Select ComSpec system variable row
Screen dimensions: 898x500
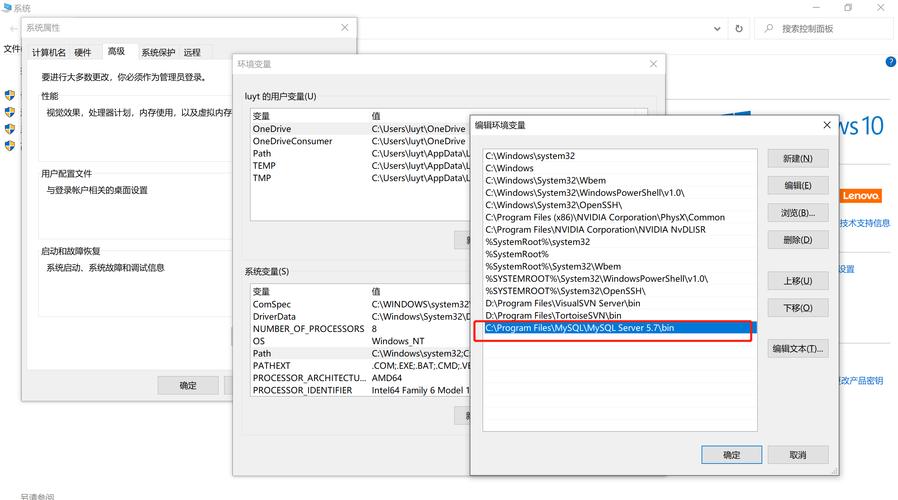click(x=360, y=304)
